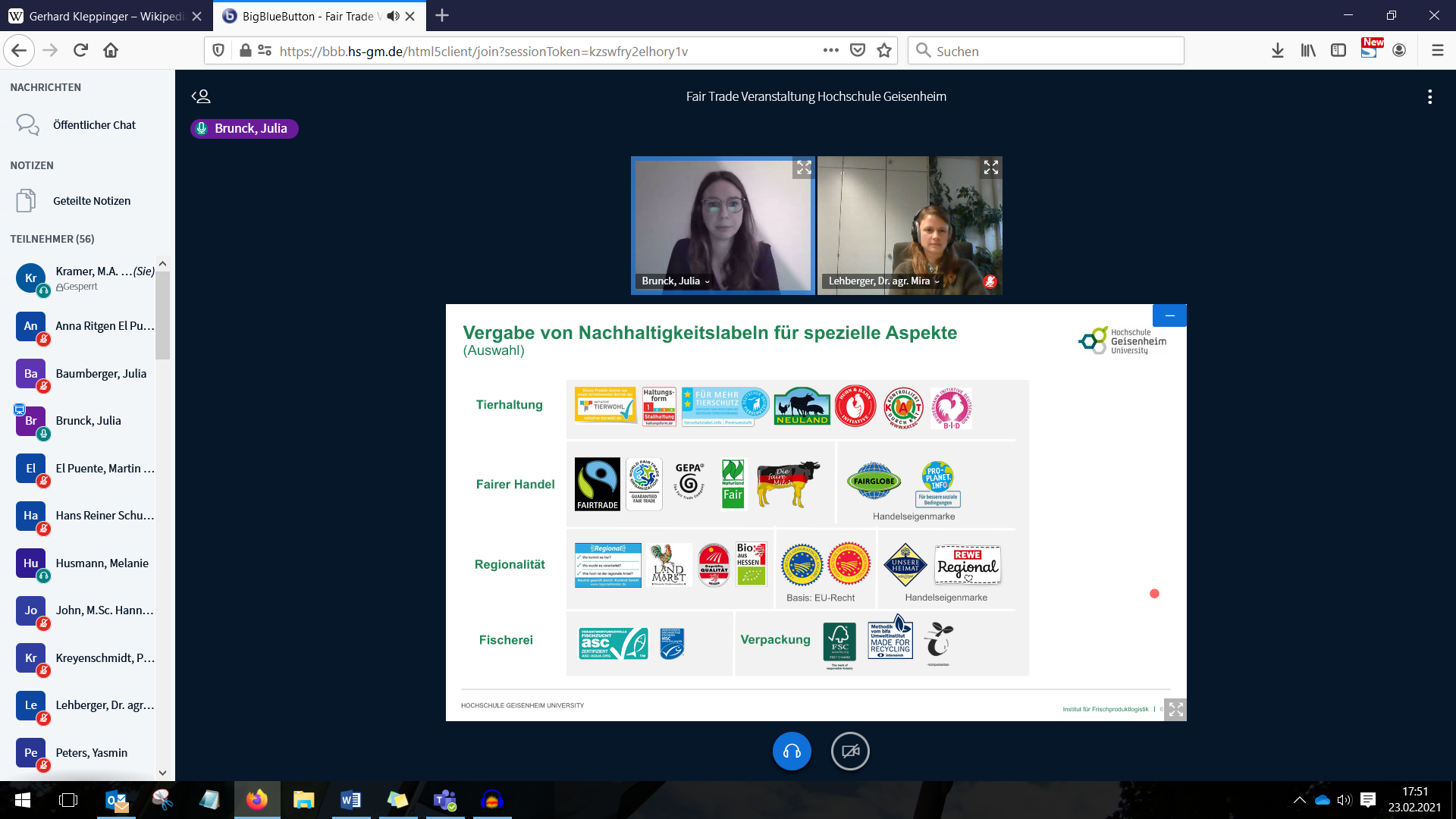
Task: Click the participant list scrollbar thumb
Action: pyautogui.click(x=162, y=315)
